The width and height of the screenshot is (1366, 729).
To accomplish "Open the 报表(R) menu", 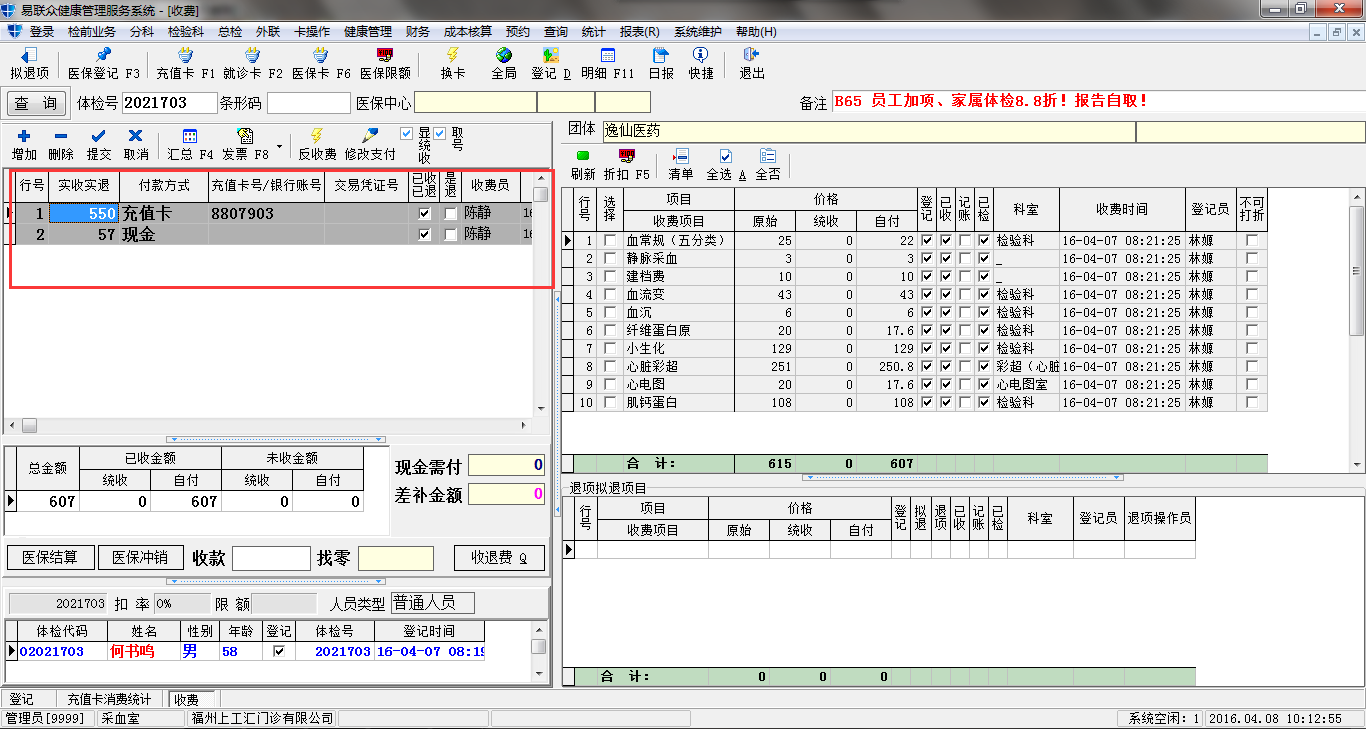I will [640, 32].
